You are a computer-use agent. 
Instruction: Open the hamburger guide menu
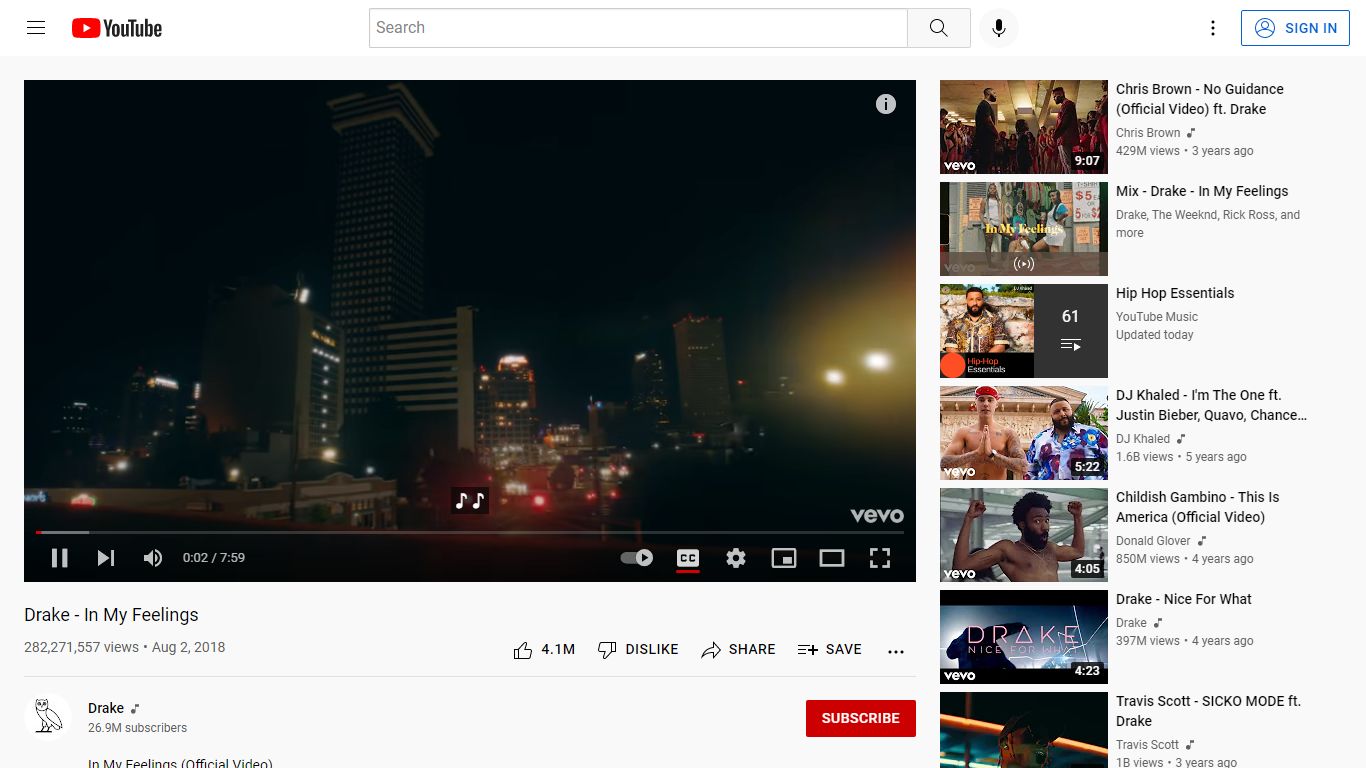point(36,28)
